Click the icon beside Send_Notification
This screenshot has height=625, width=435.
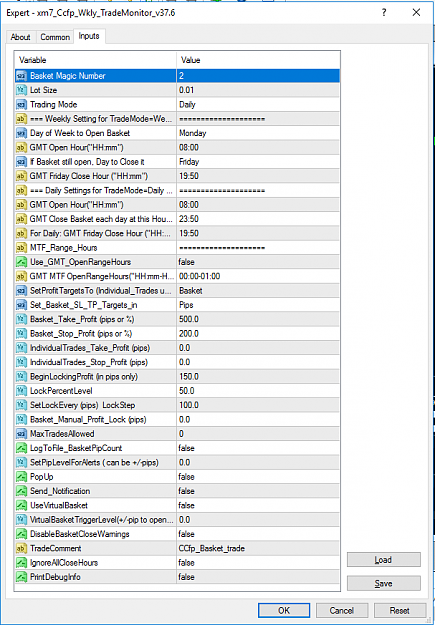[x=21, y=491]
